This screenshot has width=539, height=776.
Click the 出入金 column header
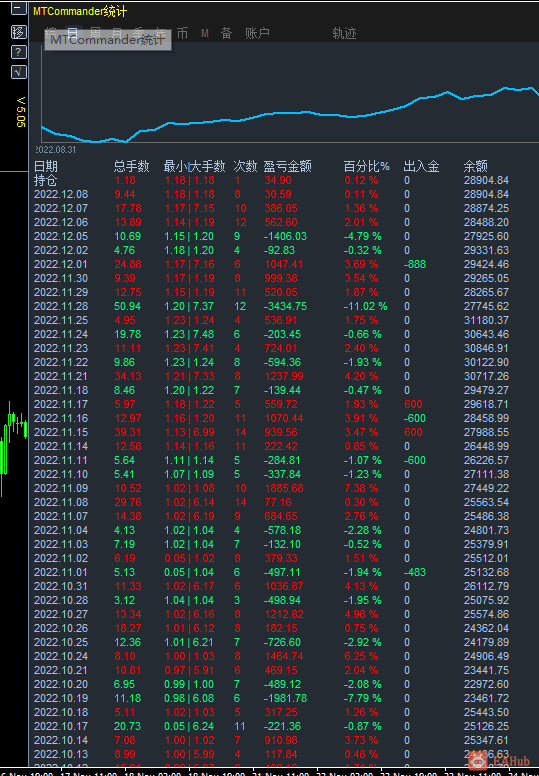[421, 166]
